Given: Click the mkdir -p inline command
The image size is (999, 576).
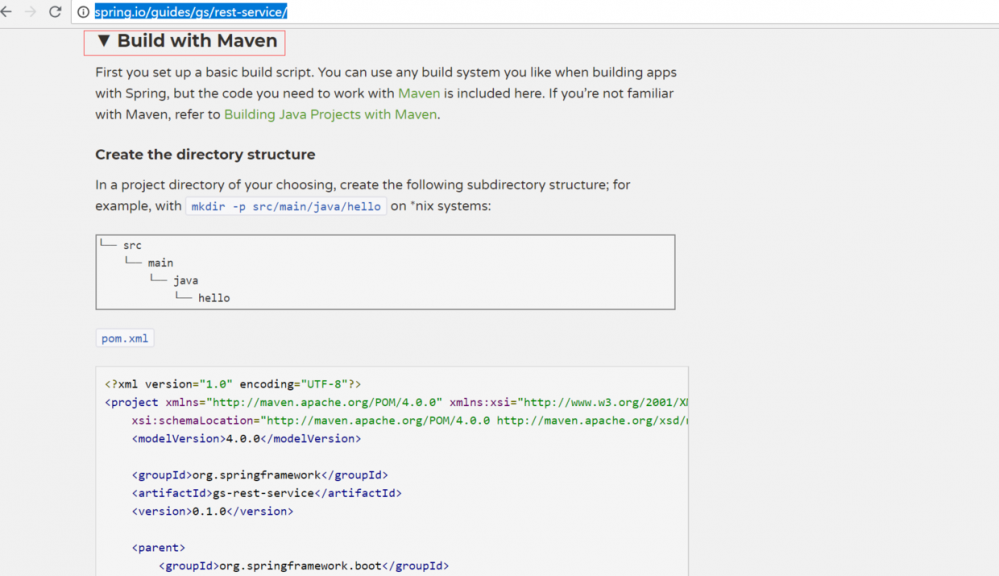Looking at the screenshot, I should pos(286,206).
